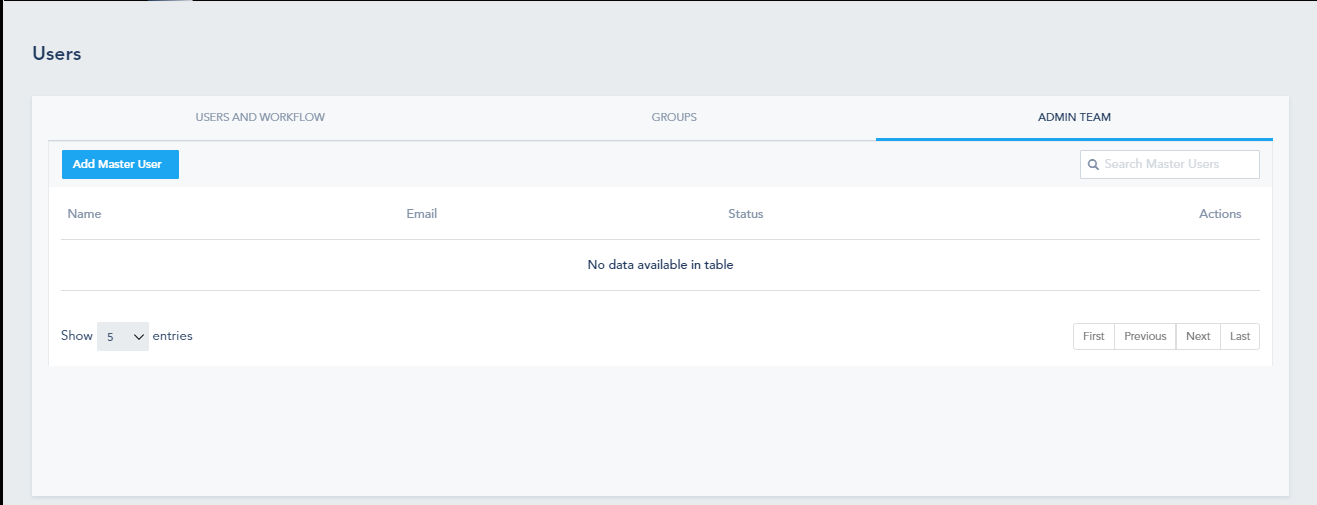Open the Show entries dropdown
Image resolution: width=1317 pixels, height=505 pixels.
pyautogui.click(x=123, y=336)
